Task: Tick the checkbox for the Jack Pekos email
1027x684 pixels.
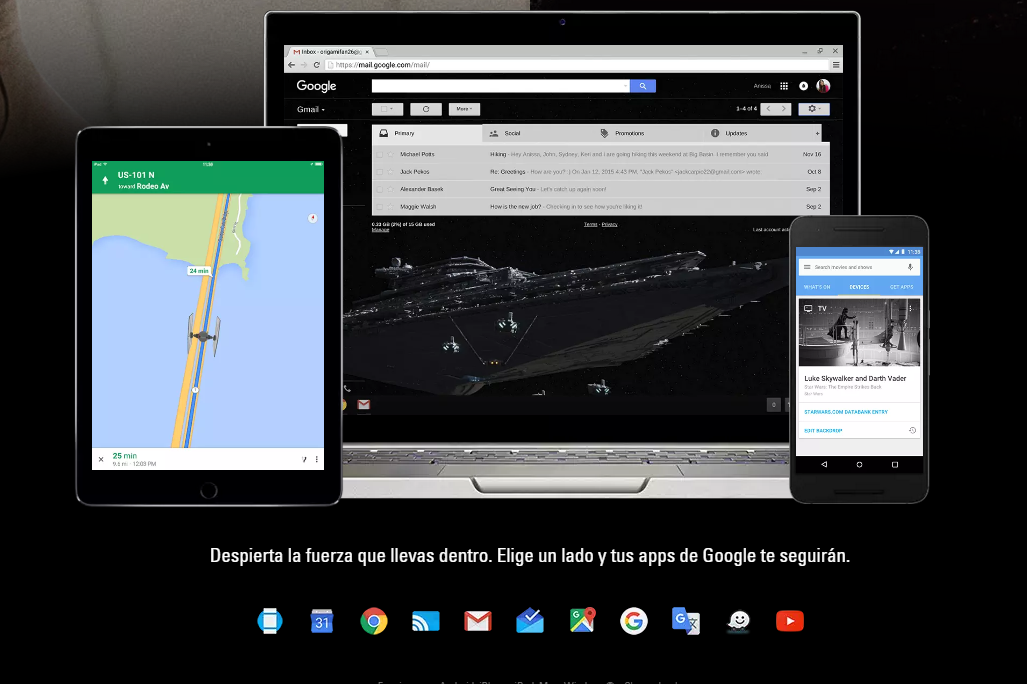Action: pos(379,172)
